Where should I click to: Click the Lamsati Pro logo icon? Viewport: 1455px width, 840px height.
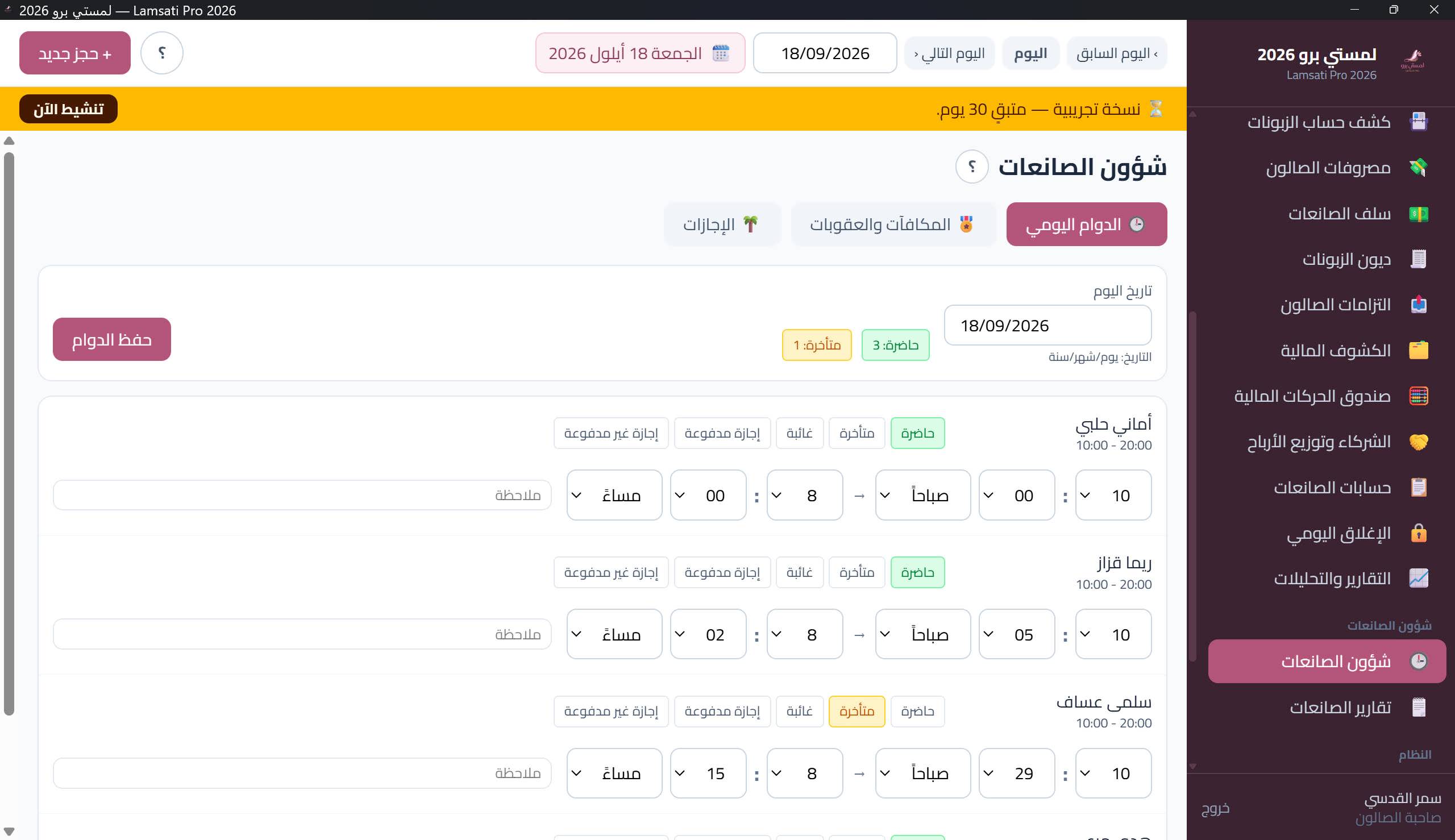(x=1412, y=60)
